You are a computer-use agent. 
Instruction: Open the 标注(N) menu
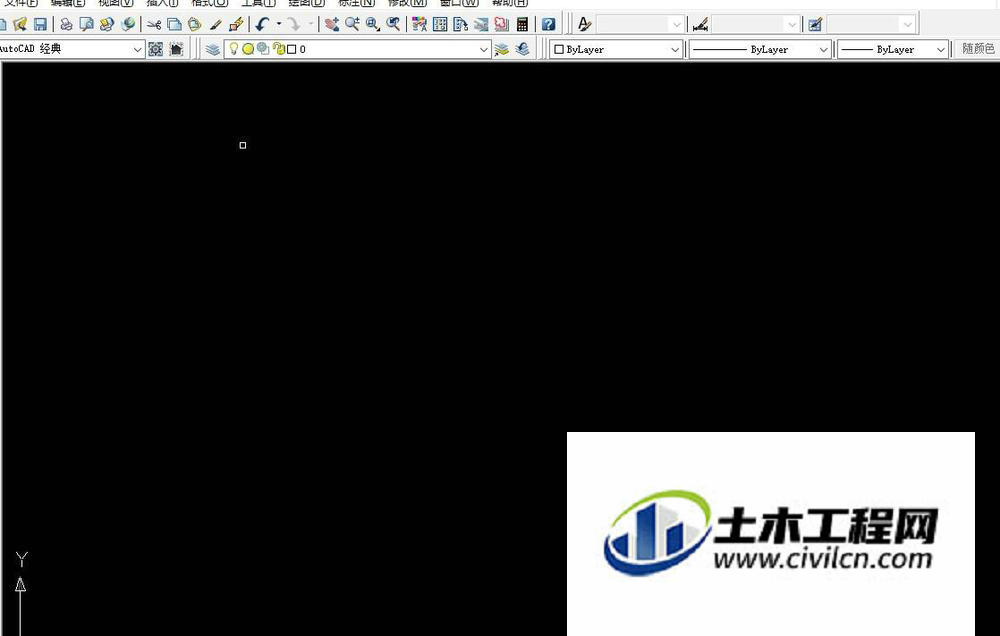[x=356, y=3]
